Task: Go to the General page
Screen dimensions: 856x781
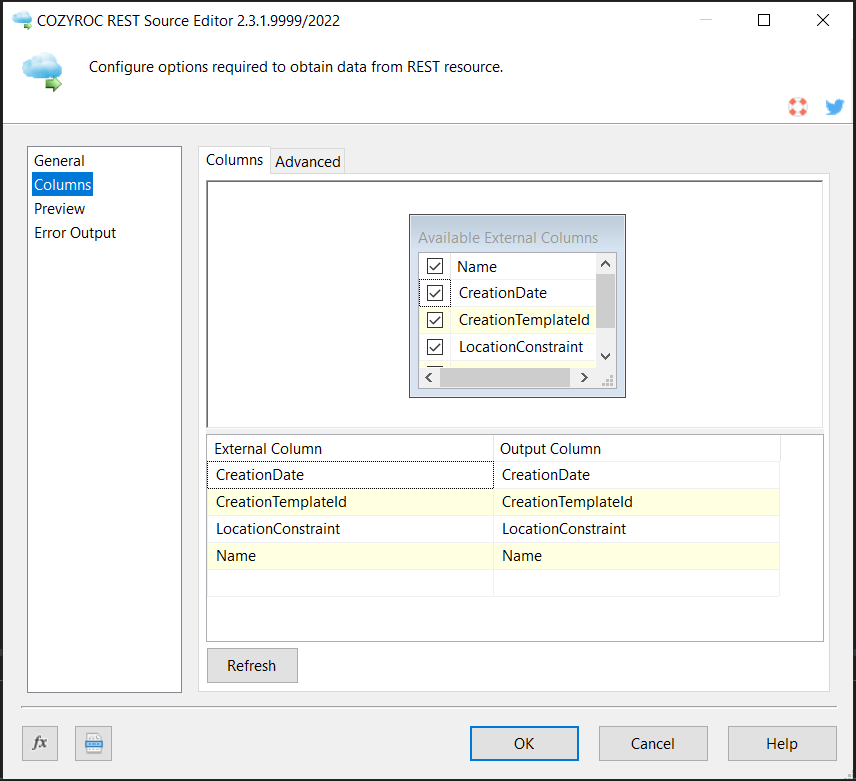Action: tap(59, 161)
